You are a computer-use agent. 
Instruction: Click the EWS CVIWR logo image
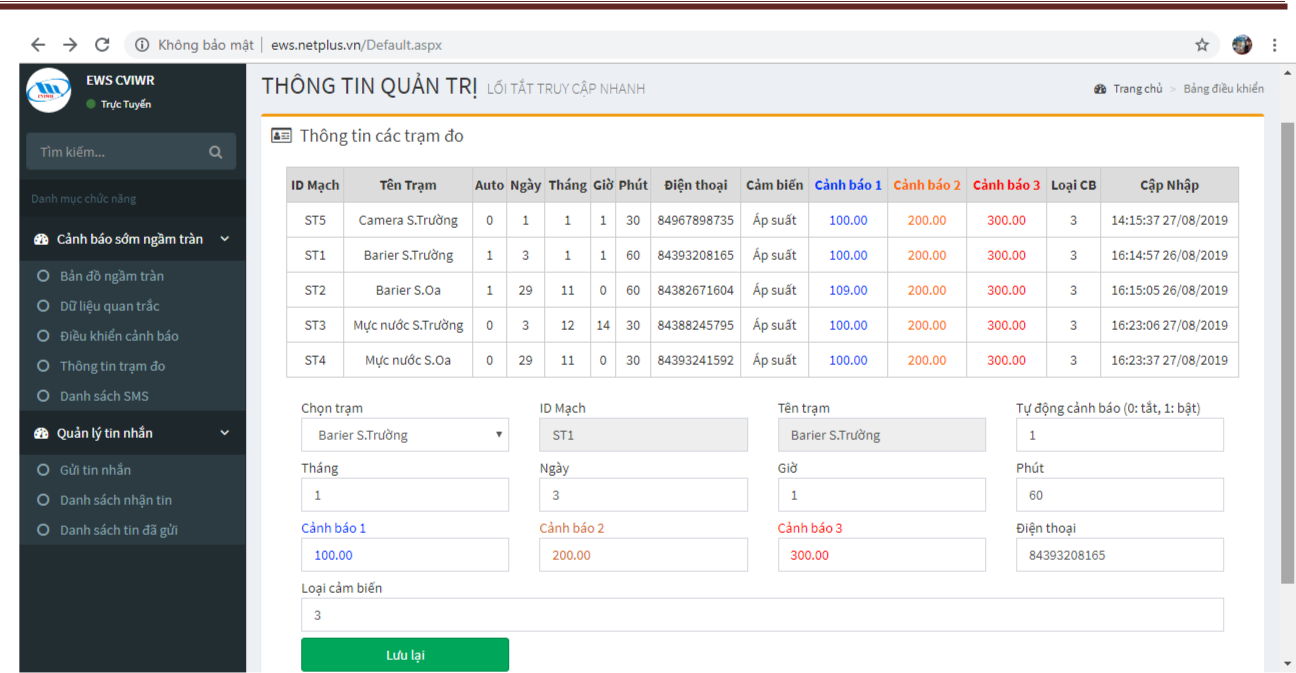click(49, 90)
